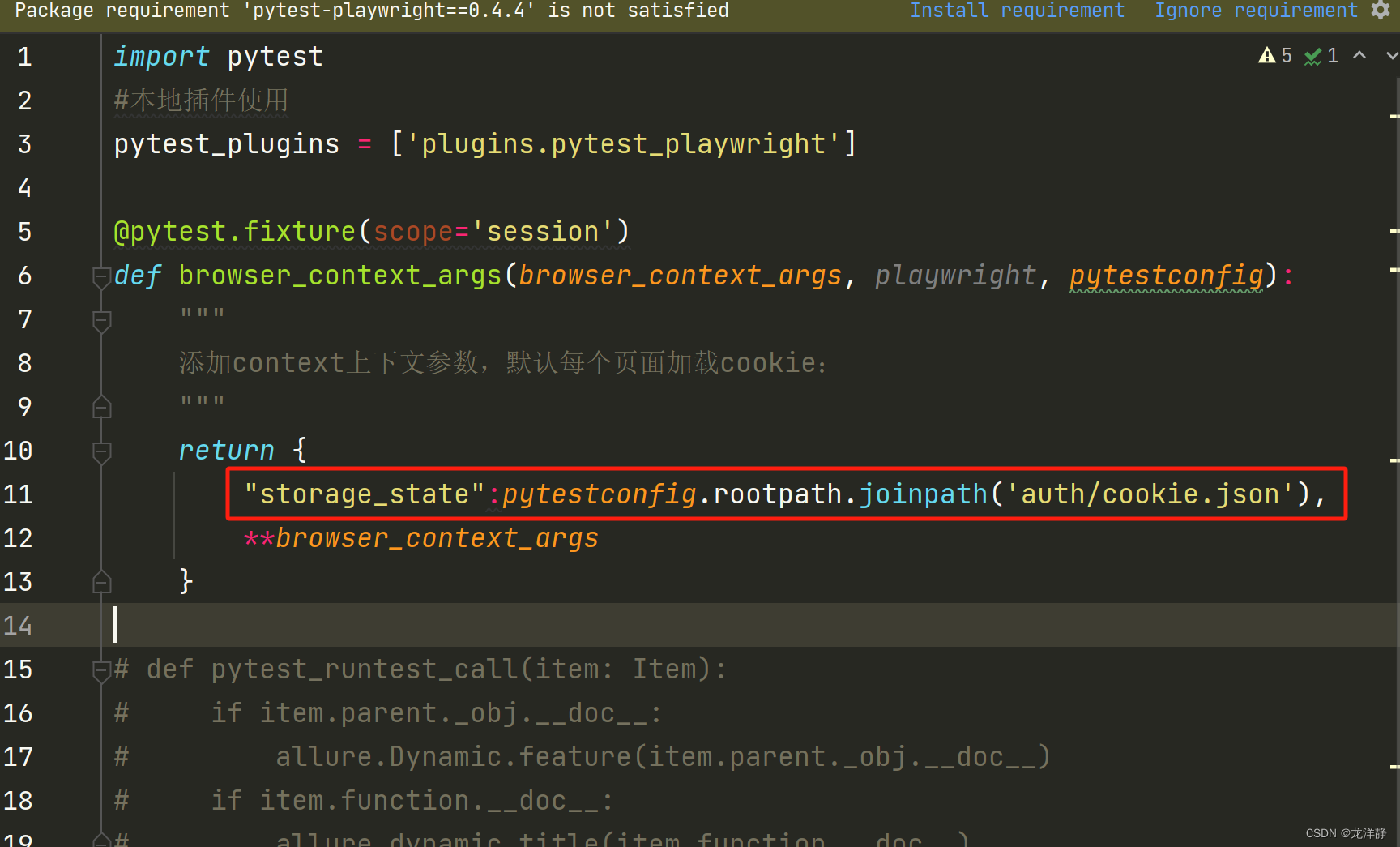Click the 'plugins.pytest_playwright' string
The width and height of the screenshot is (1400, 847).
point(623,144)
